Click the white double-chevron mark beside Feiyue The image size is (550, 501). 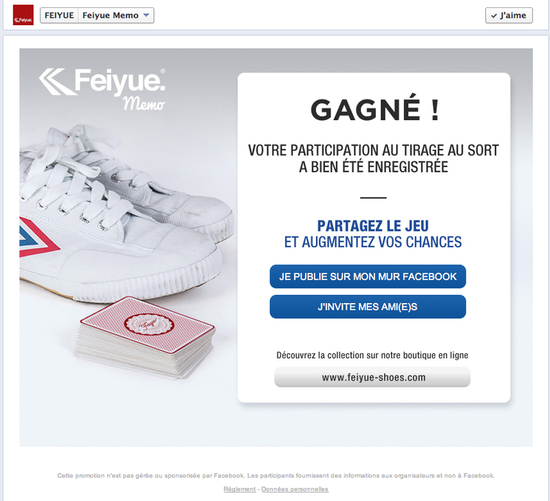pos(56,81)
